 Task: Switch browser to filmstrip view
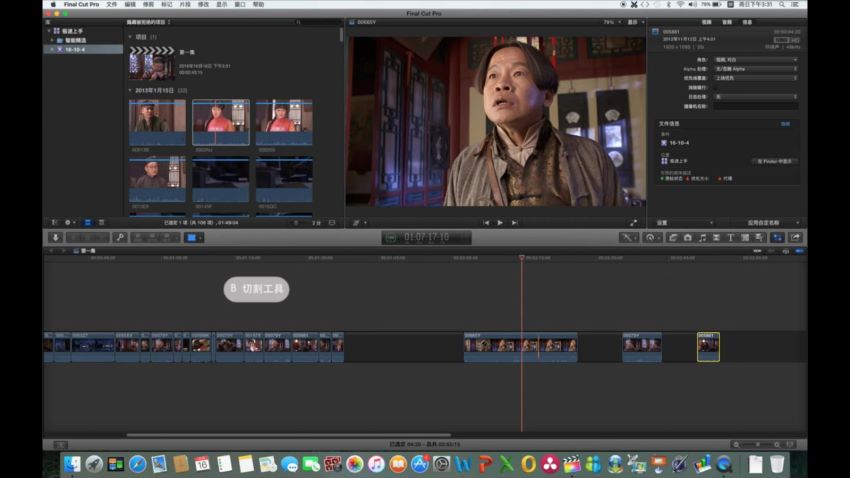click(x=87, y=222)
